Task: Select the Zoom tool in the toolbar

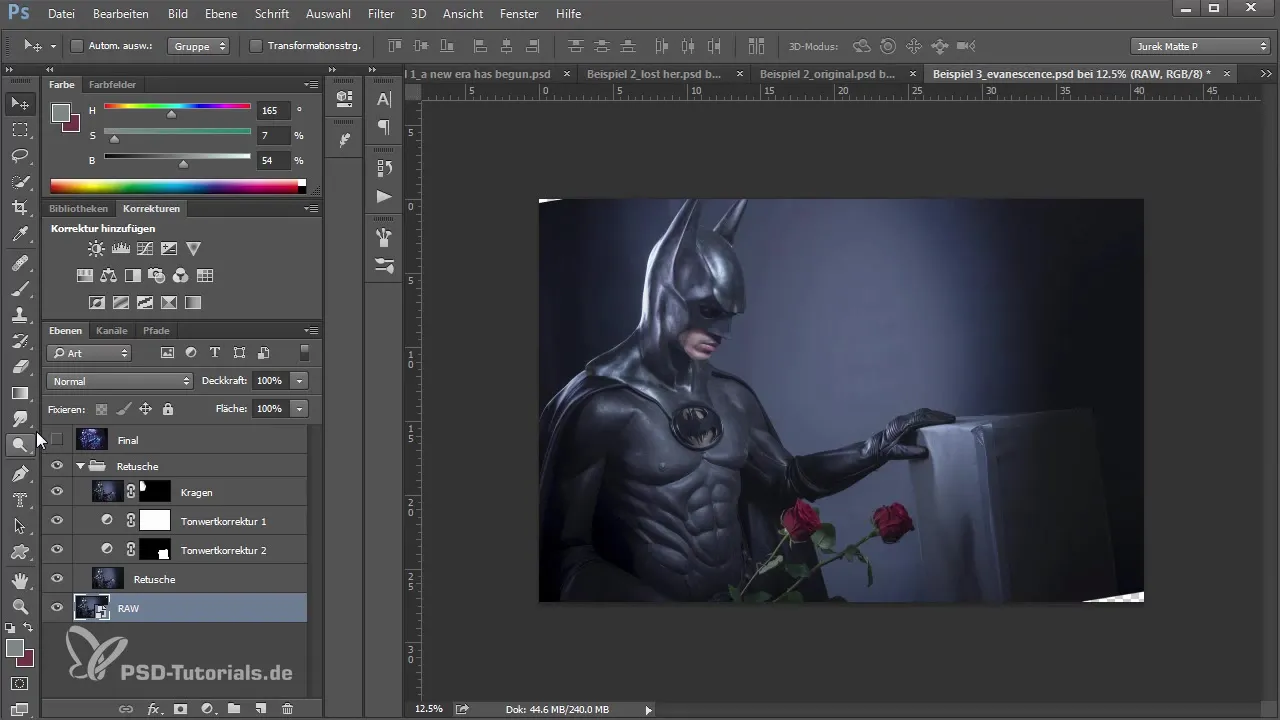Action: coord(20,606)
